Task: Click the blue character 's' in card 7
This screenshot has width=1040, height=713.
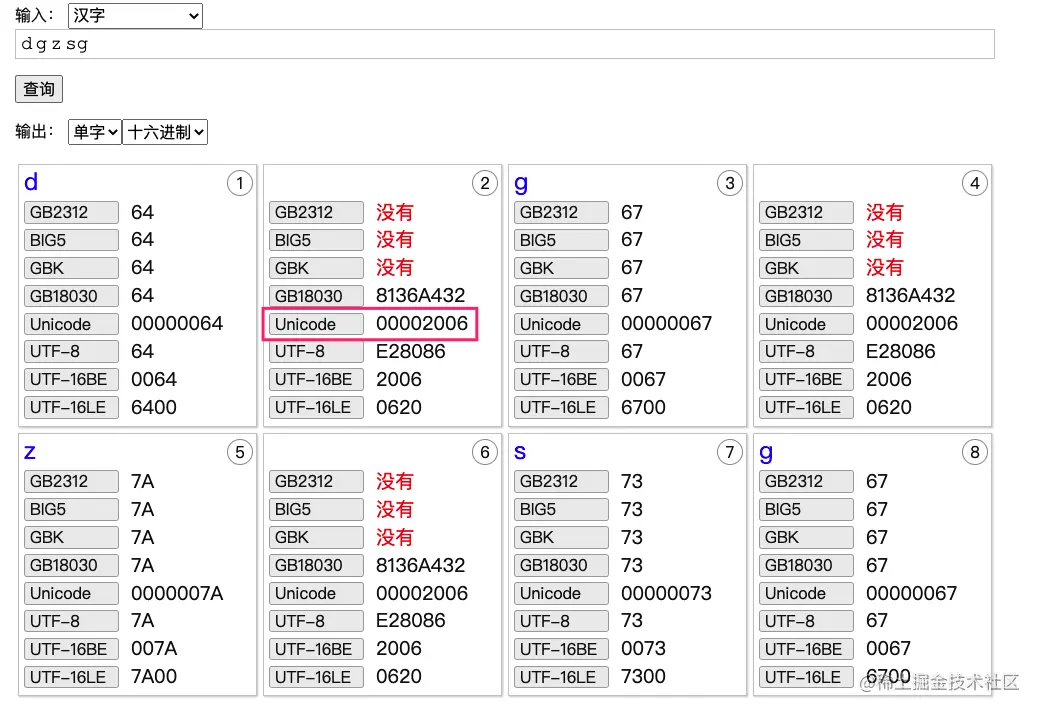Action: [x=520, y=452]
